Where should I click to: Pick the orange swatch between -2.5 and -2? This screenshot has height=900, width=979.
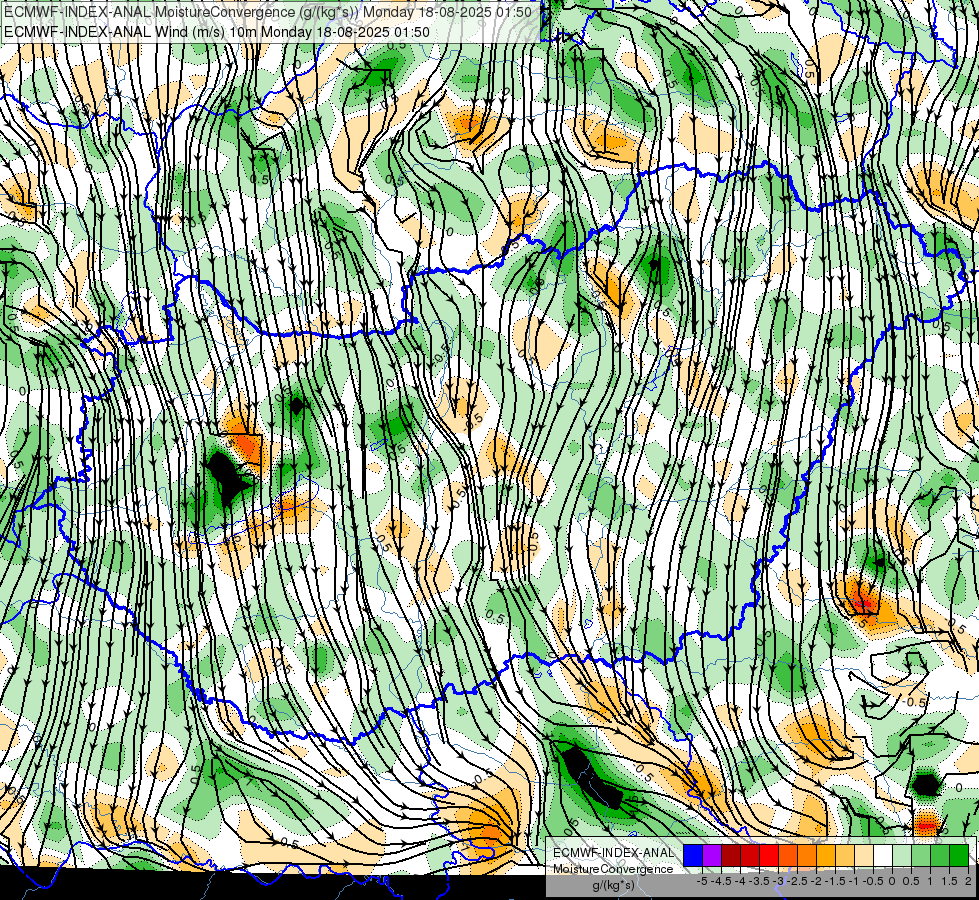click(x=807, y=856)
